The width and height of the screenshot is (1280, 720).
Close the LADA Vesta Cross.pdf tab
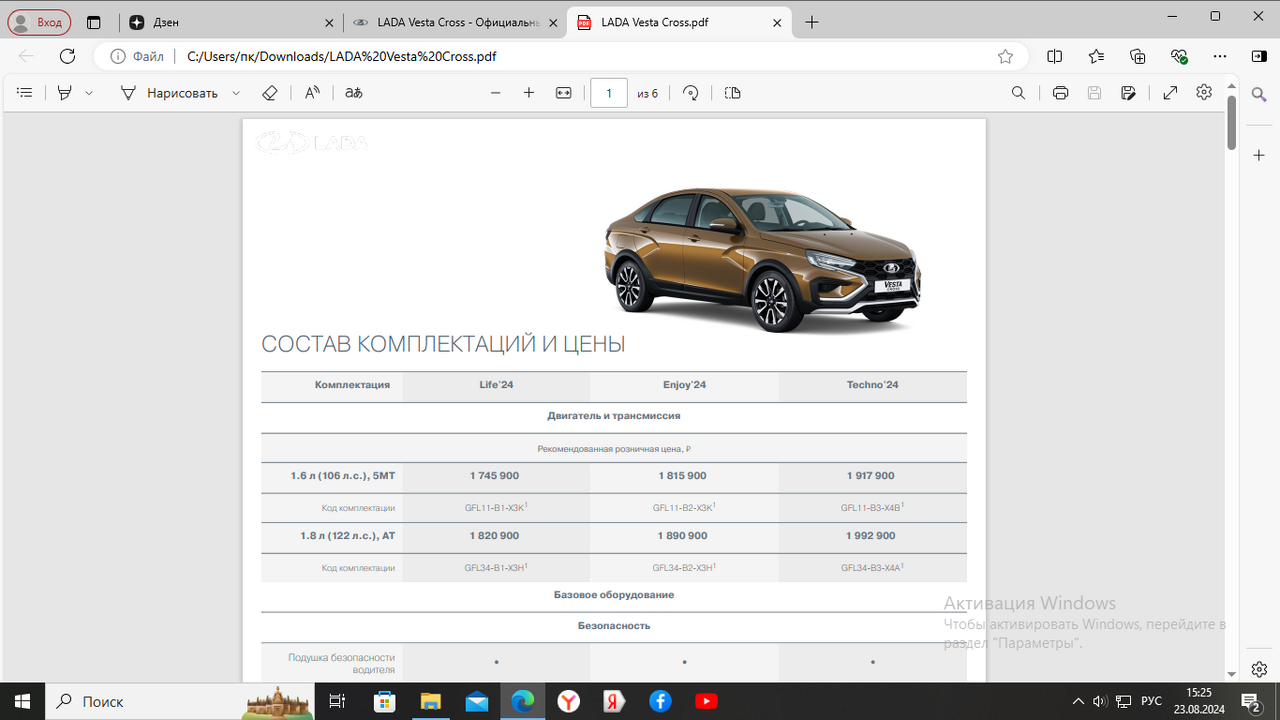[777, 22]
